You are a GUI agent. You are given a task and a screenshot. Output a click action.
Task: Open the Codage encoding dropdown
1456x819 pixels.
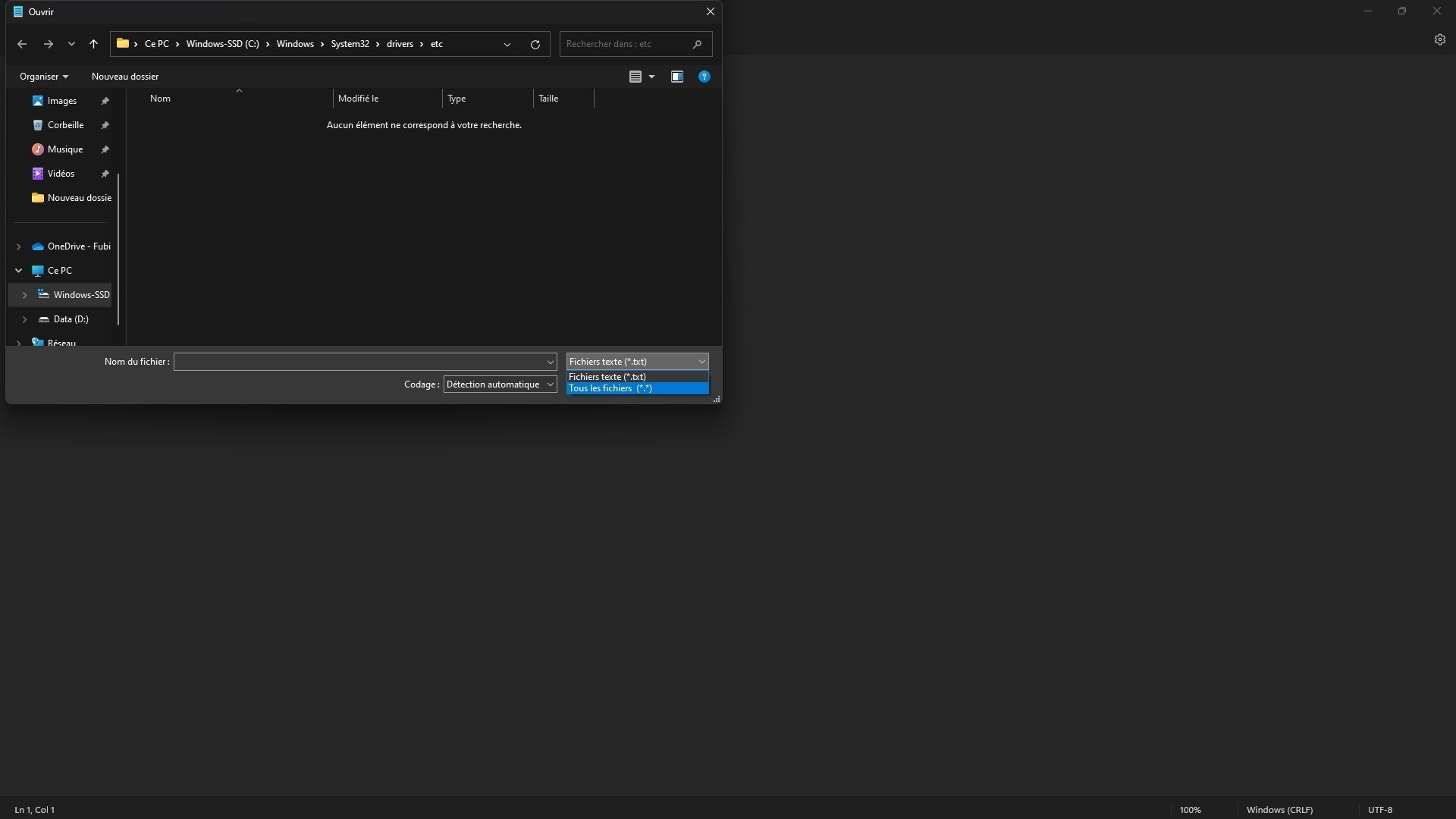(x=500, y=384)
